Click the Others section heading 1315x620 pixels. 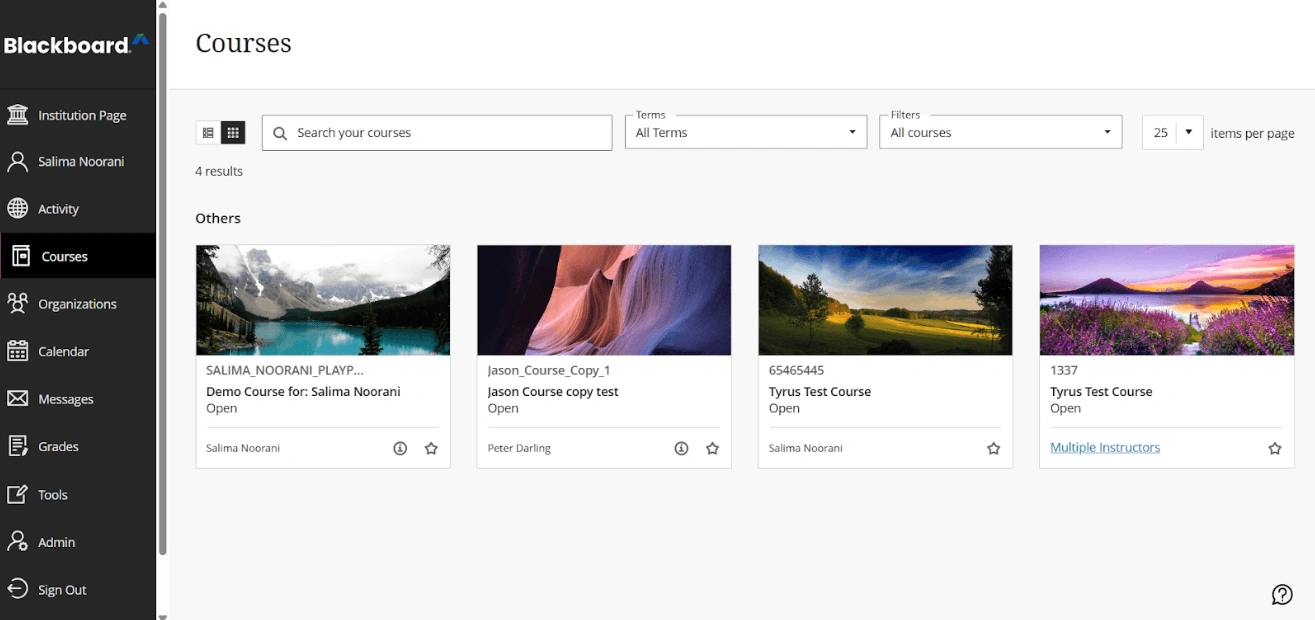(x=218, y=218)
